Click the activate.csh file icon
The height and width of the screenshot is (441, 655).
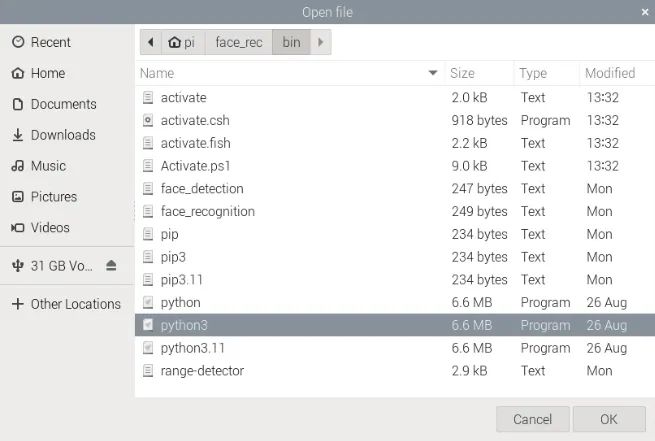148,120
